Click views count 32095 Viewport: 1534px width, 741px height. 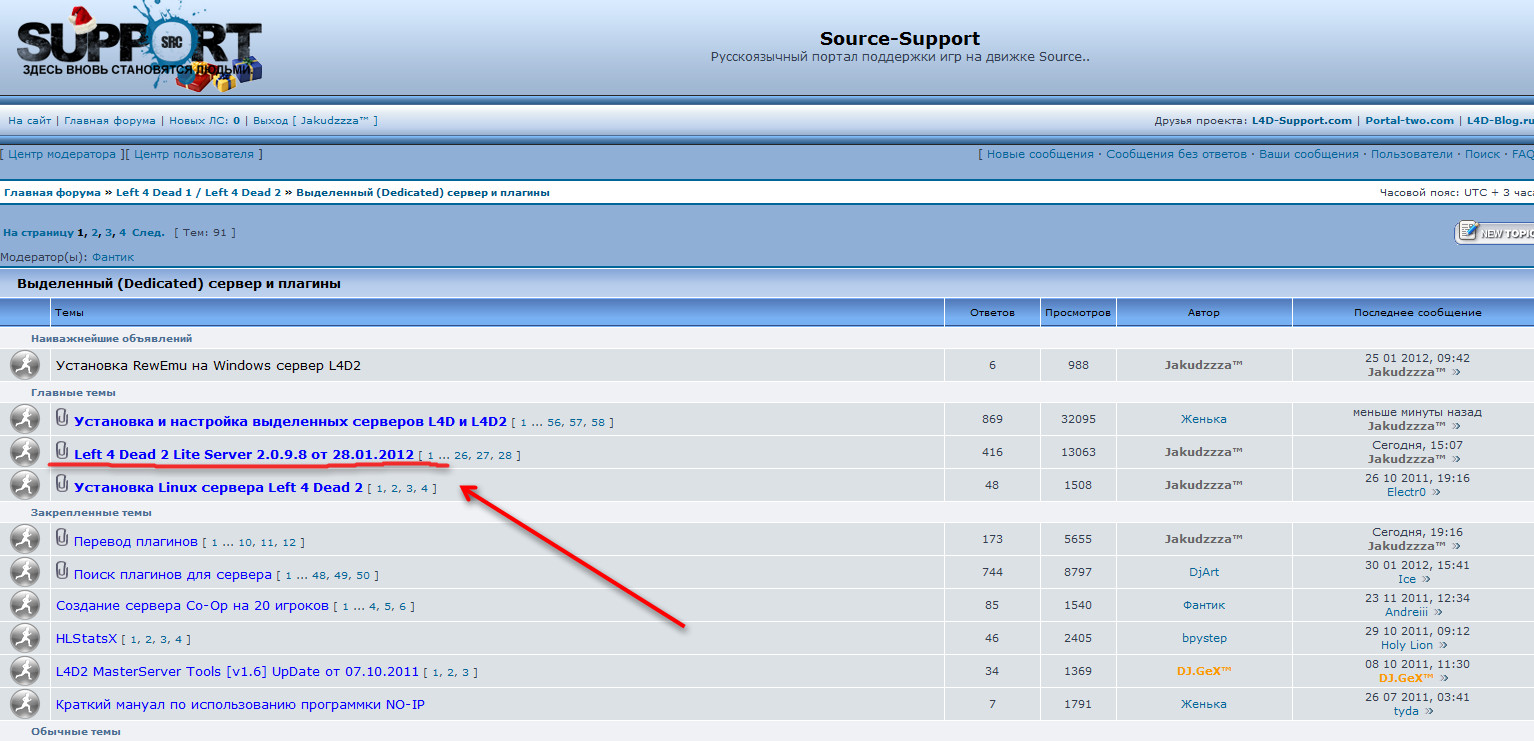(x=1078, y=419)
